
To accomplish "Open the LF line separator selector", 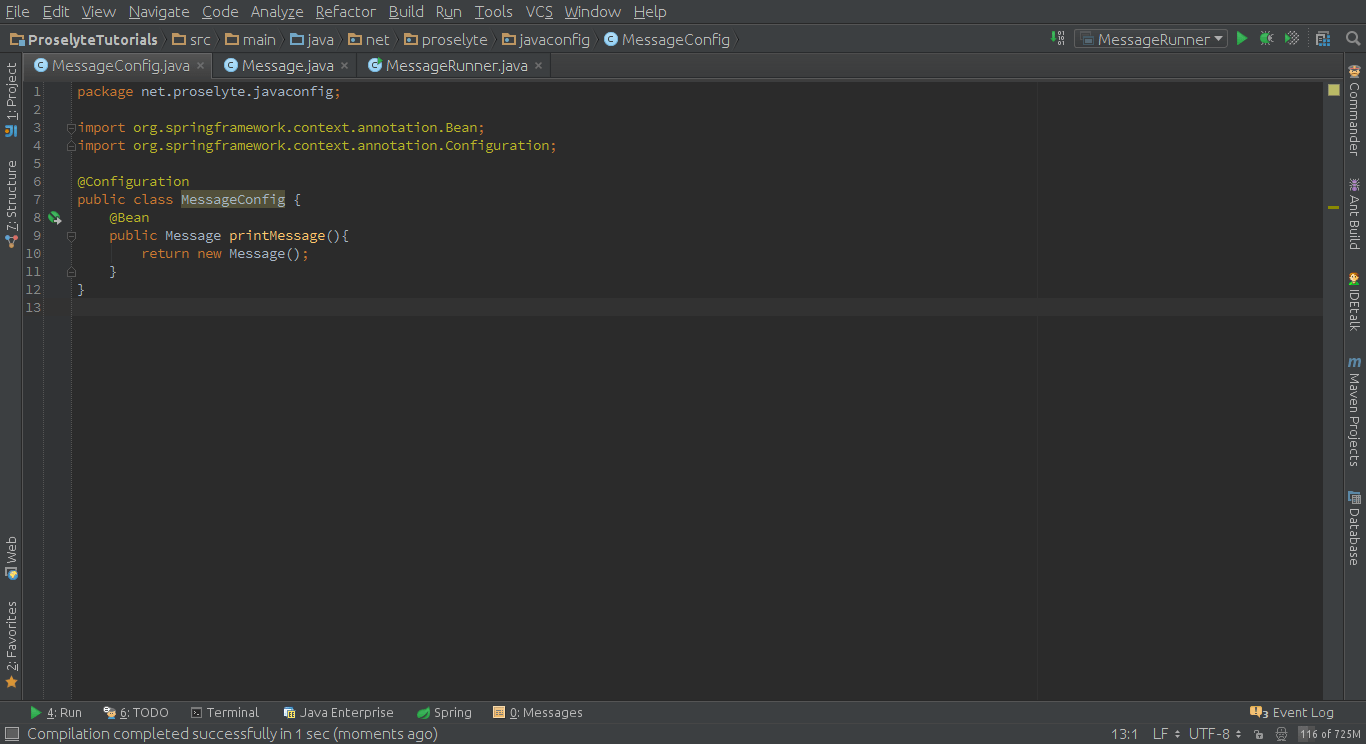I will pyautogui.click(x=1166, y=734).
